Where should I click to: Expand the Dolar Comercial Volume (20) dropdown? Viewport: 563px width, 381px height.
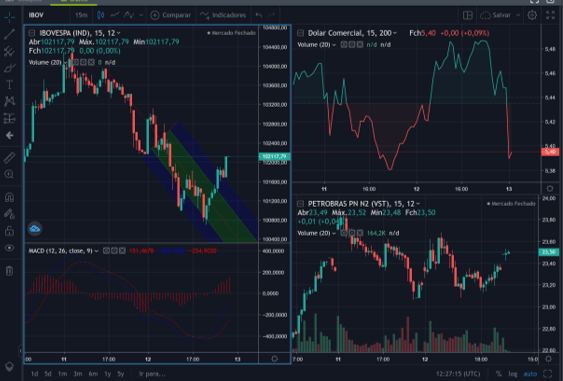pyautogui.click(x=334, y=45)
